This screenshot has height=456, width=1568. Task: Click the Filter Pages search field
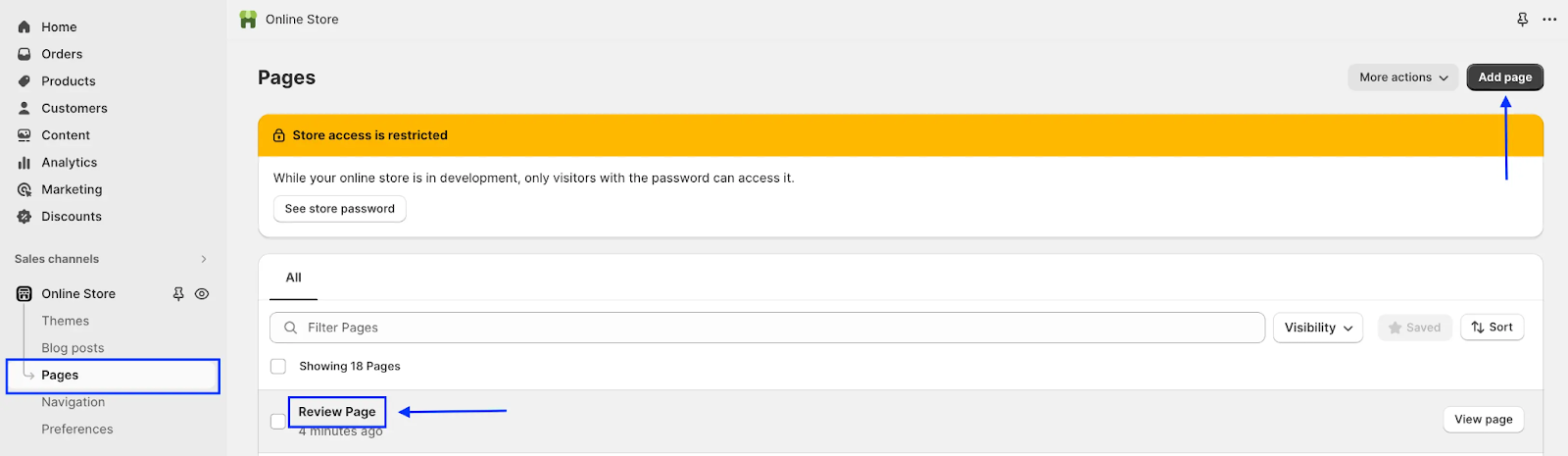point(774,328)
